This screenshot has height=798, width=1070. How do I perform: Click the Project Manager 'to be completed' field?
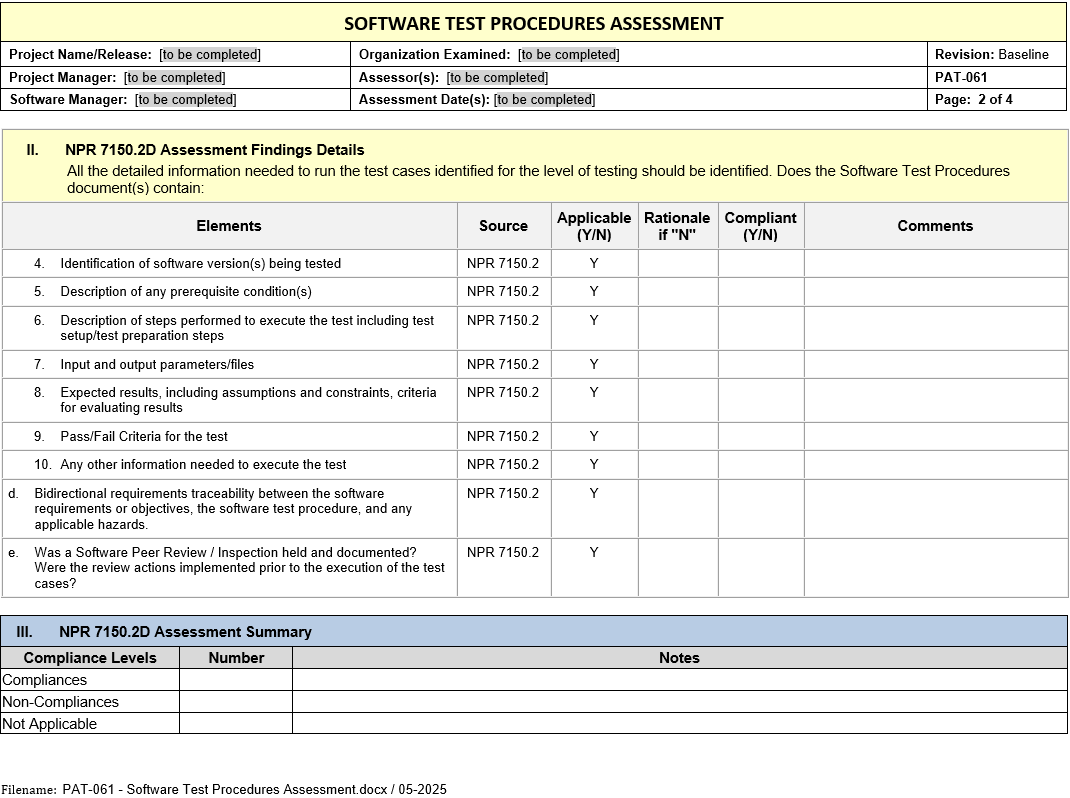[174, 77]
